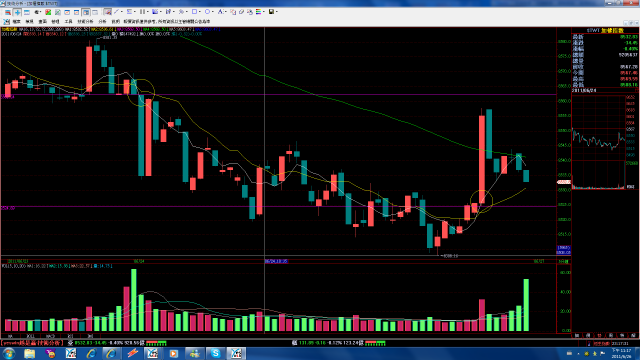Open the Windows Start button
Screen dimensions: 640x360
point(9,353)
